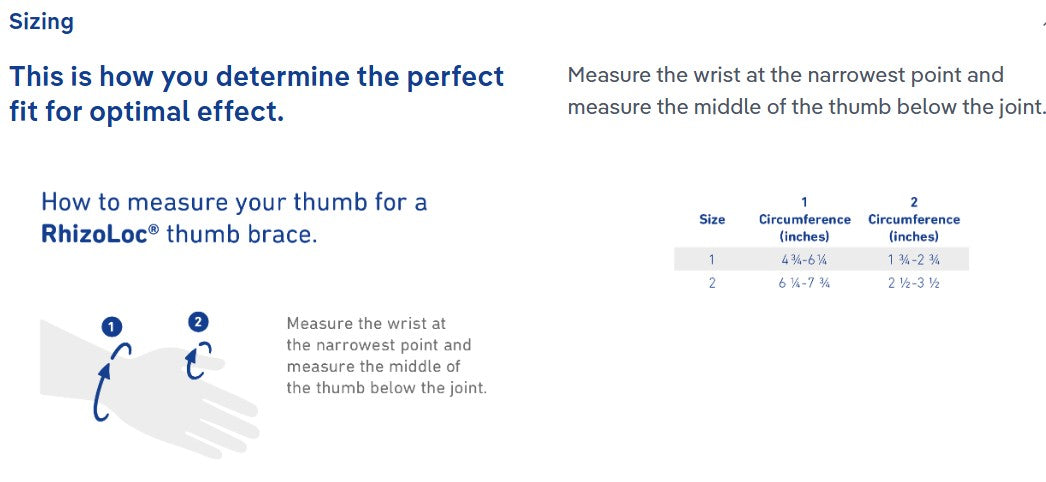
Task: Click the collapse chevron at top-right edge
Action: (1042, 21)
